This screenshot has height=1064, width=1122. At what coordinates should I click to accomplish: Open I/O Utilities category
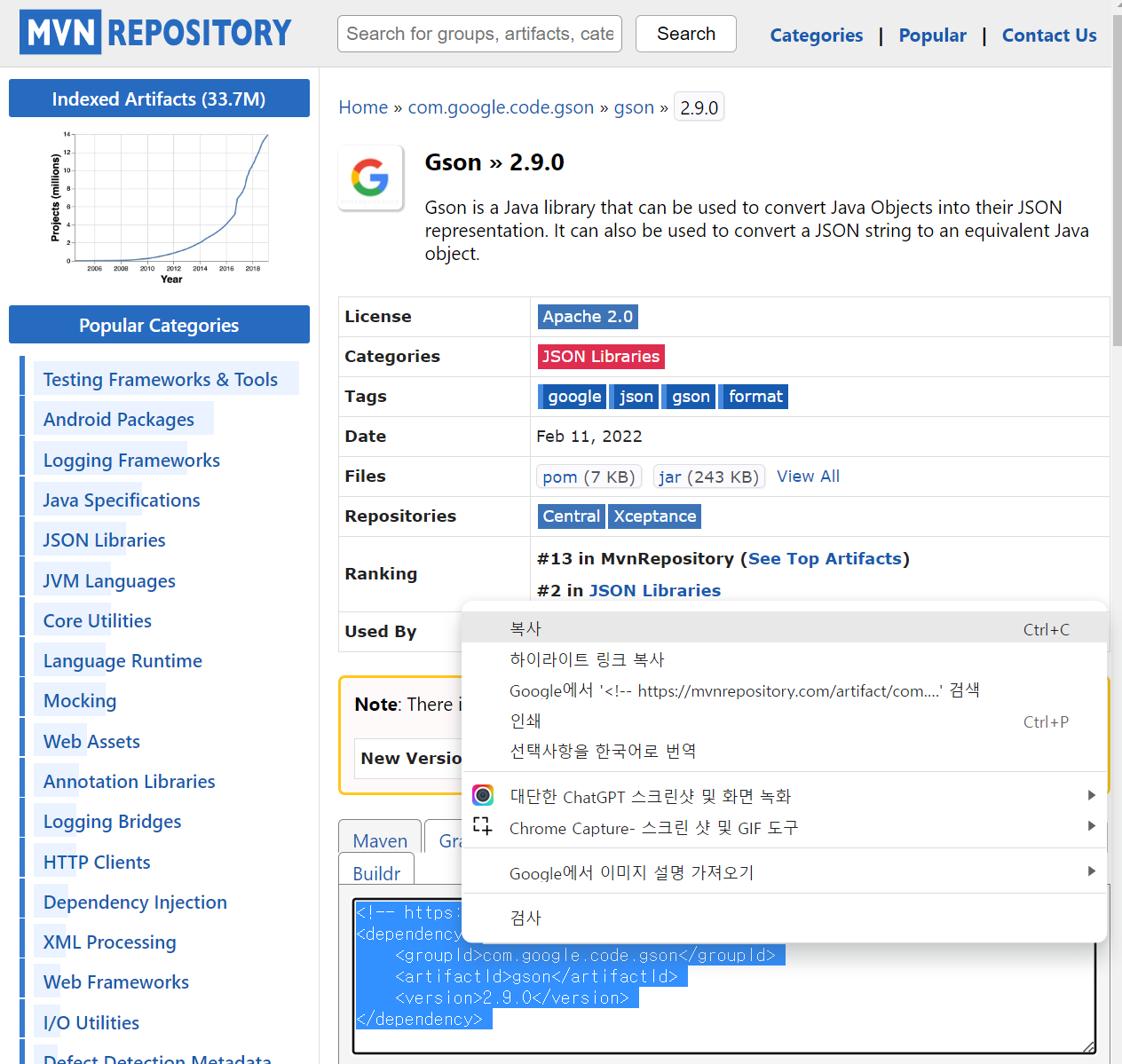(91, 1023)
